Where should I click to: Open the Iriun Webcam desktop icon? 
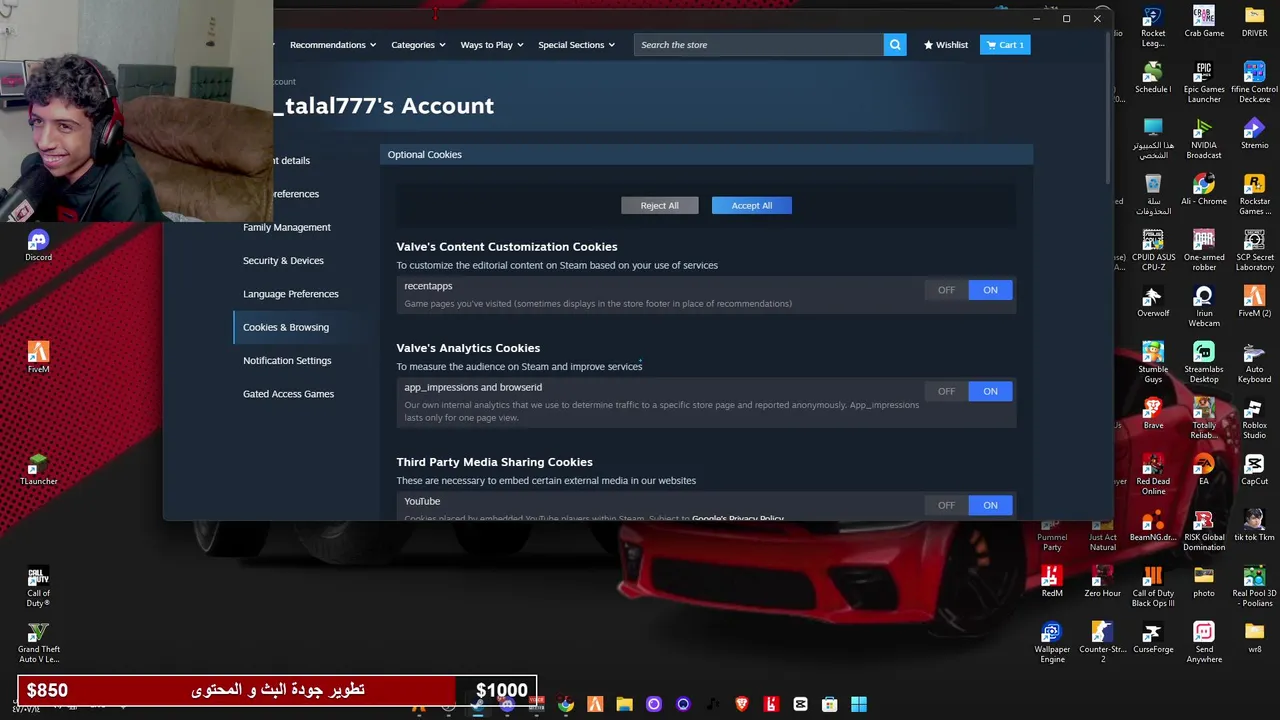point(1204,307)
